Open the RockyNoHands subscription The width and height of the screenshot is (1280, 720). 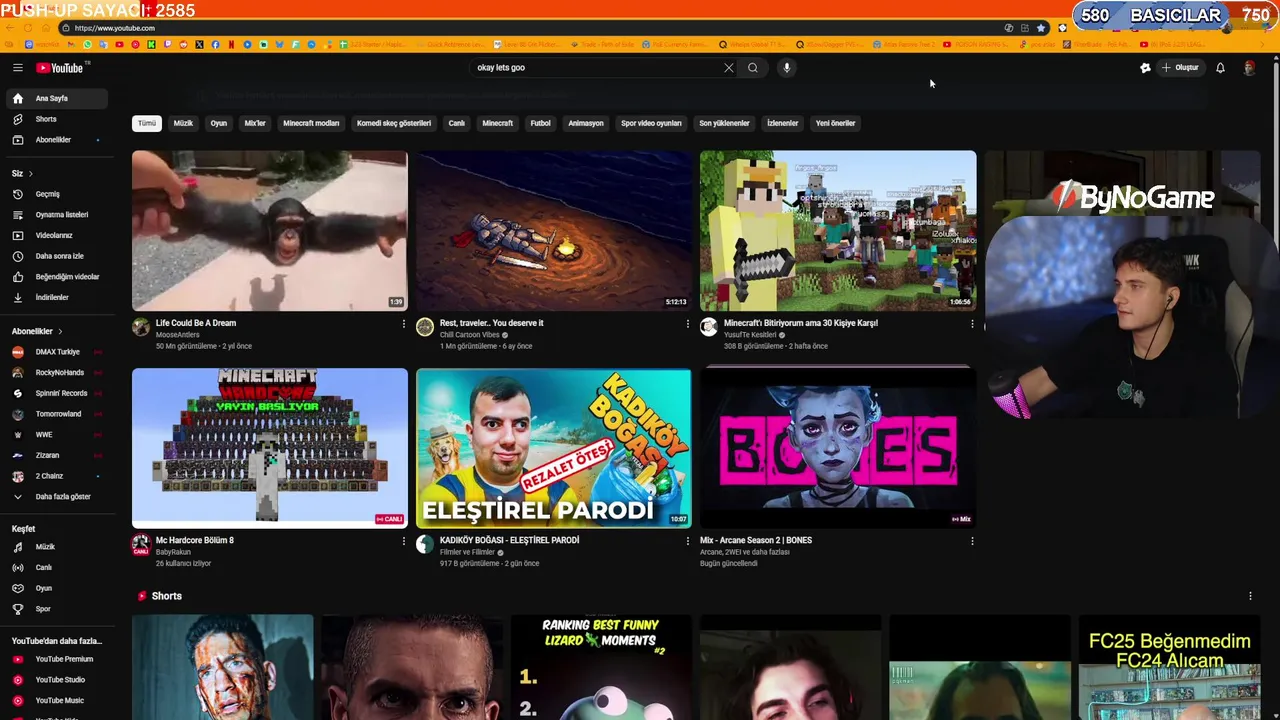pos(56,373)
